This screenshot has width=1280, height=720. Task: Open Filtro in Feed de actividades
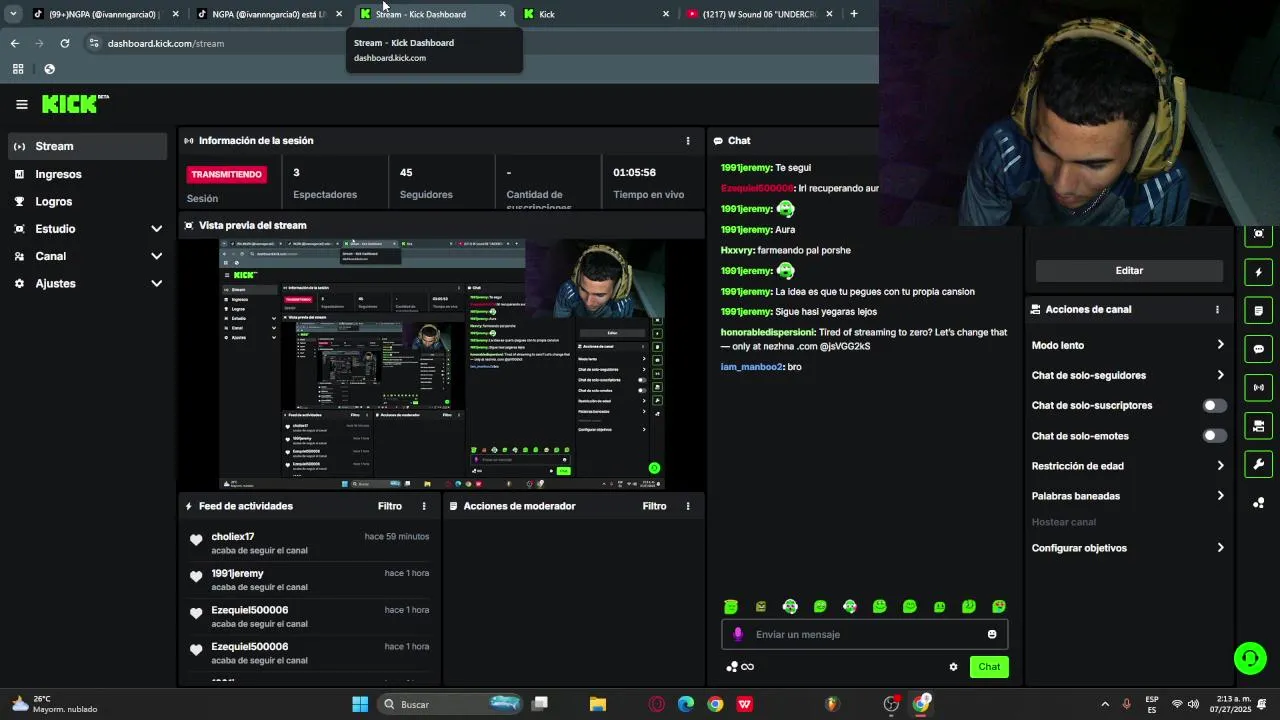tap(390, 506)
